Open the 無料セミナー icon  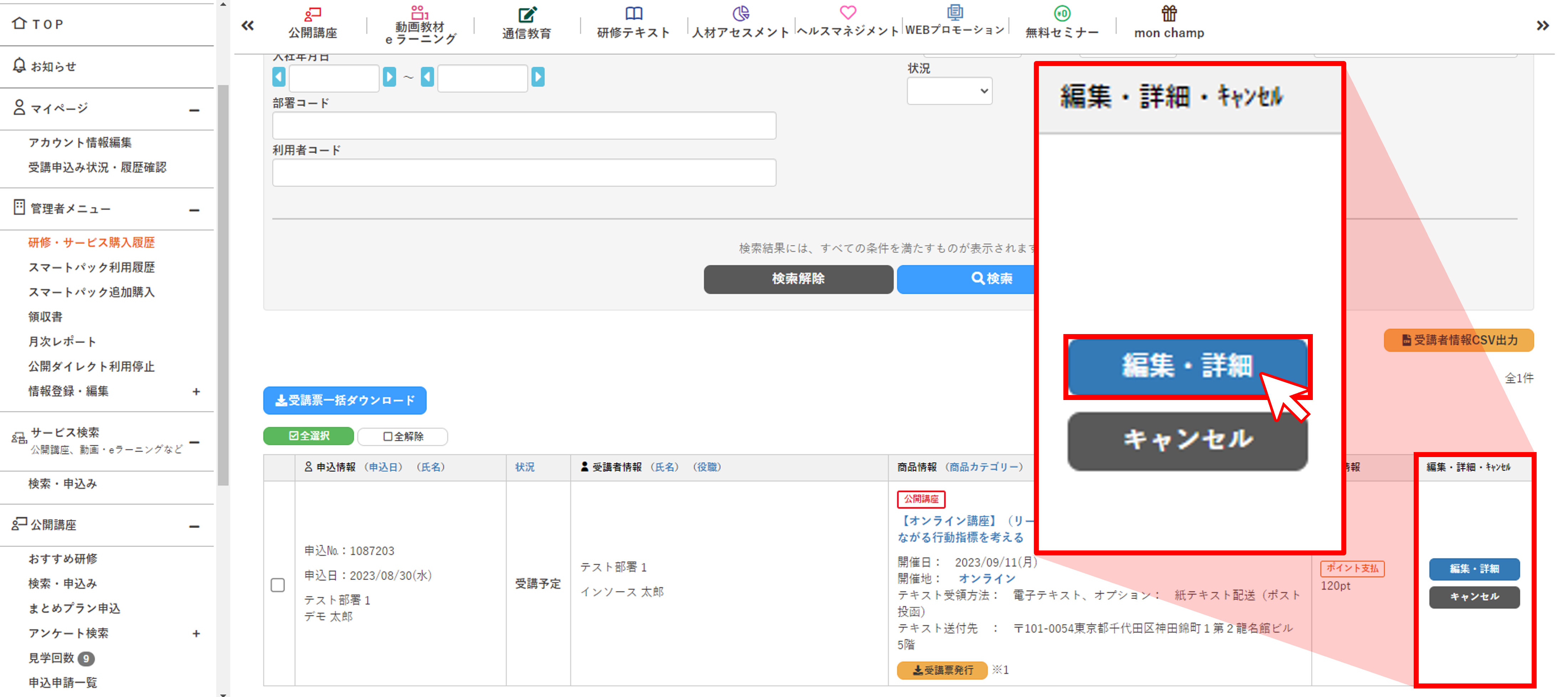[x=1062, y=13]
